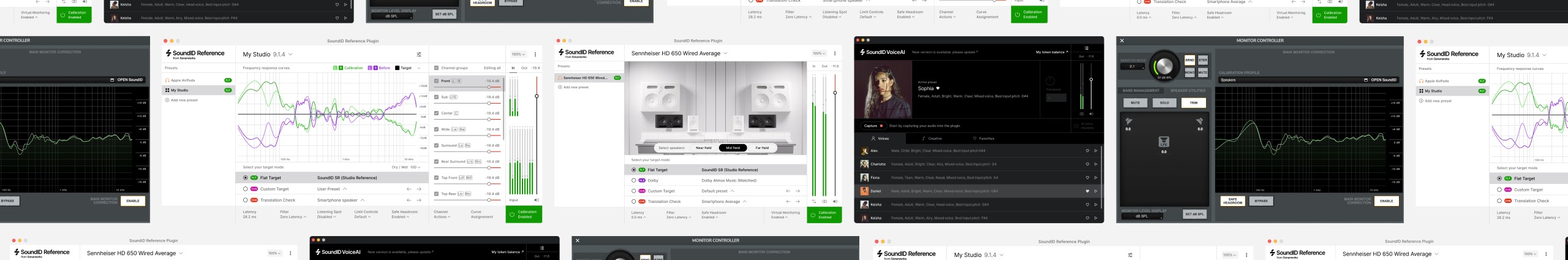This screenshot has width=1568, height=260.
Task: Toggle the AI voice power switch in VoiceAI
Action: coord(1076,126)
